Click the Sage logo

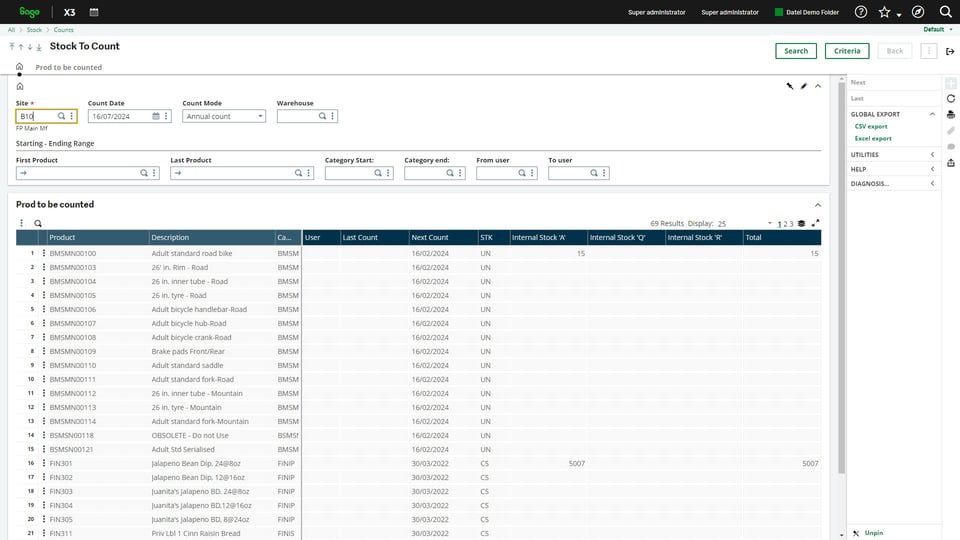click(x=29, y=12)
